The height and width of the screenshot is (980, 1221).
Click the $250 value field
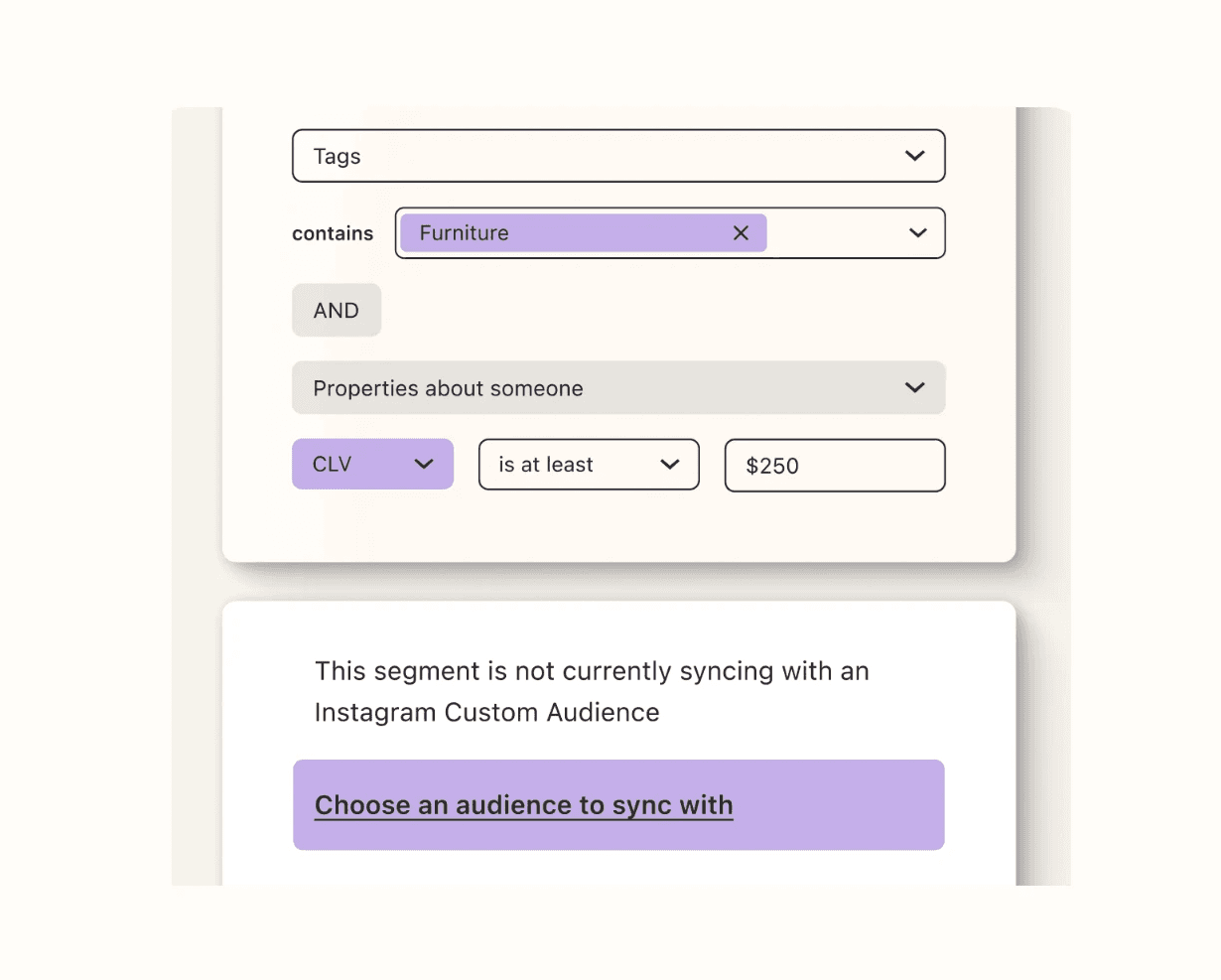[834, 465]
